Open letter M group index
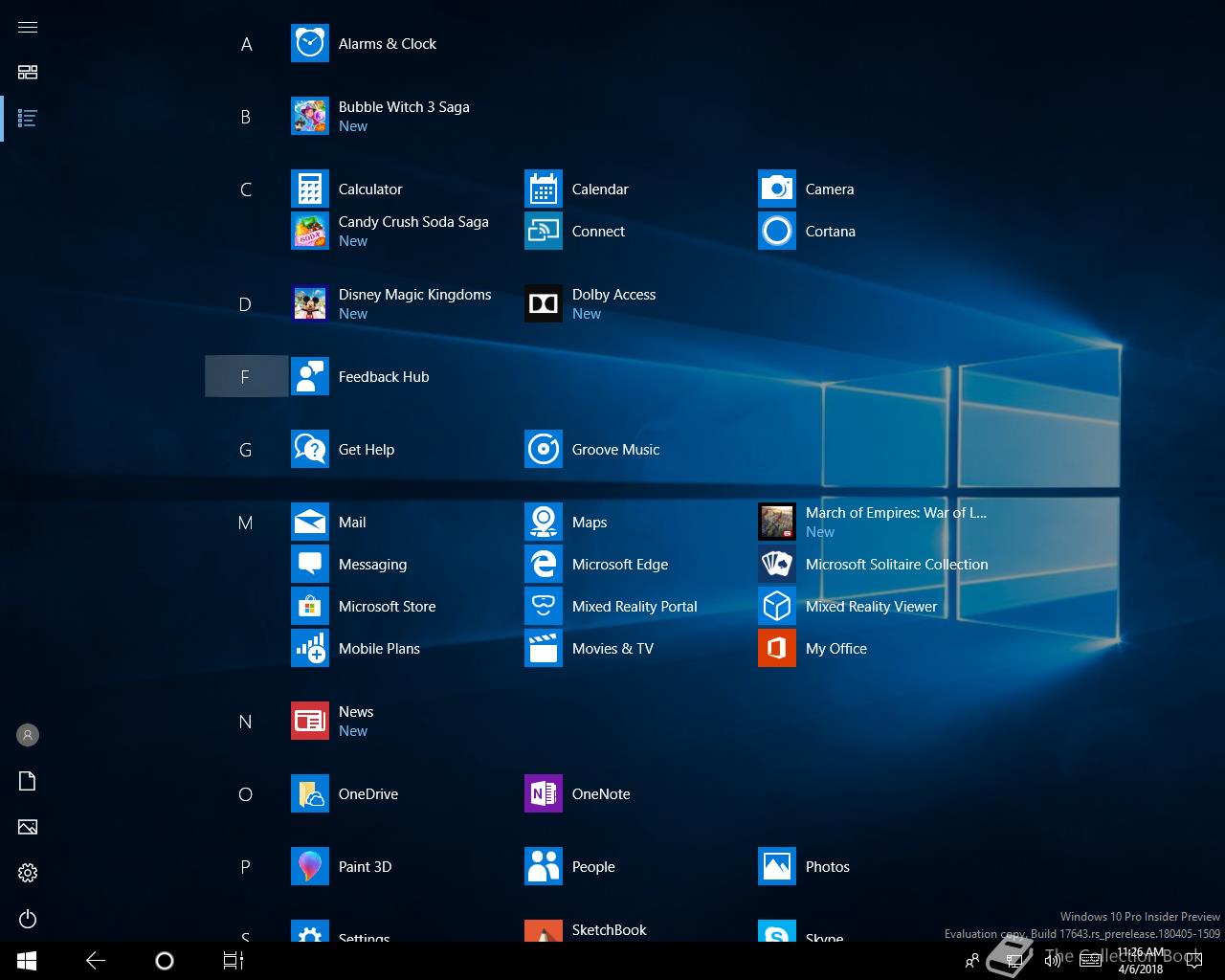The width and height of the screenshot is (1225, 980). click(x=246, y=523)
